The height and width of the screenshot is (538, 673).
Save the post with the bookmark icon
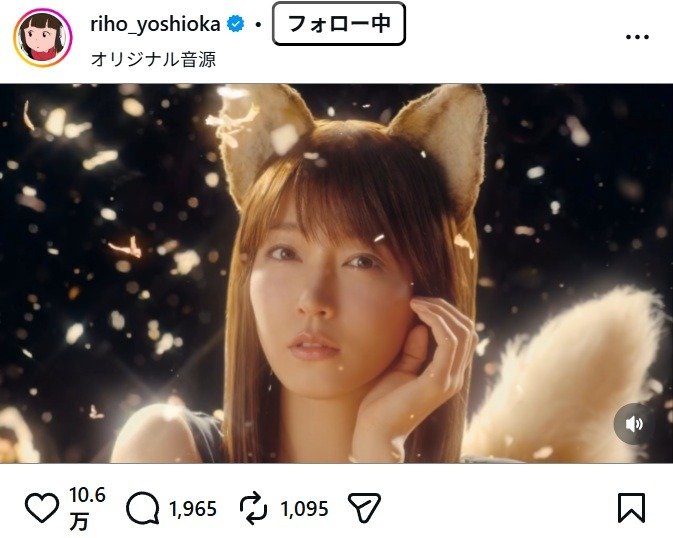point(631,508)
